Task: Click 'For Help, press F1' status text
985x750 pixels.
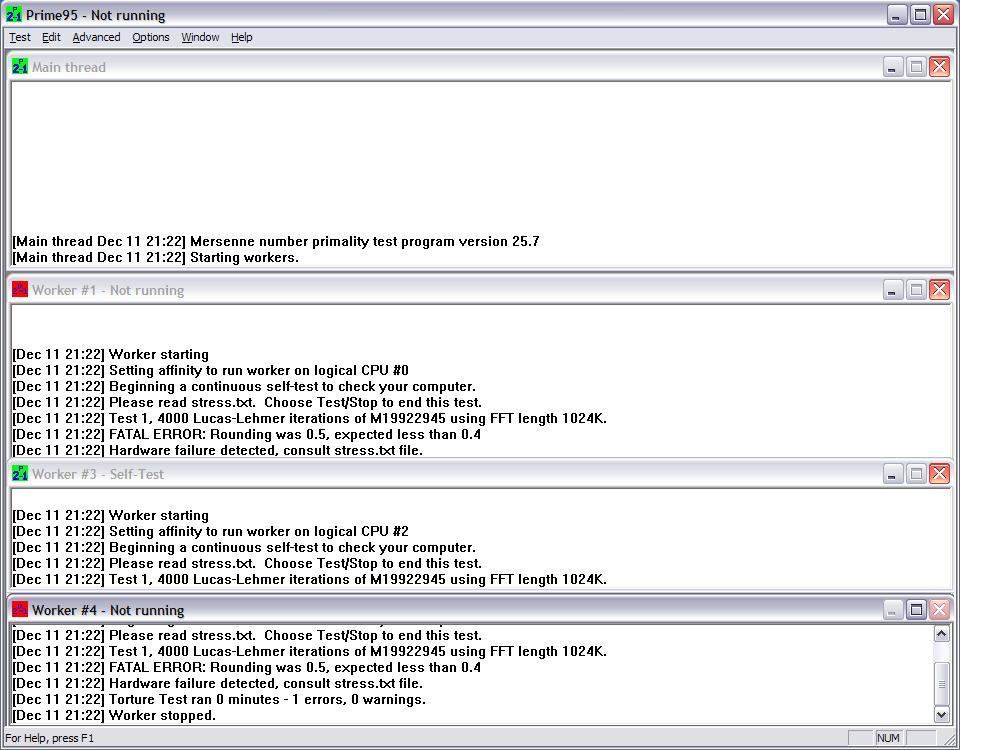Action: pyautogui.click(x=50, y=738)
